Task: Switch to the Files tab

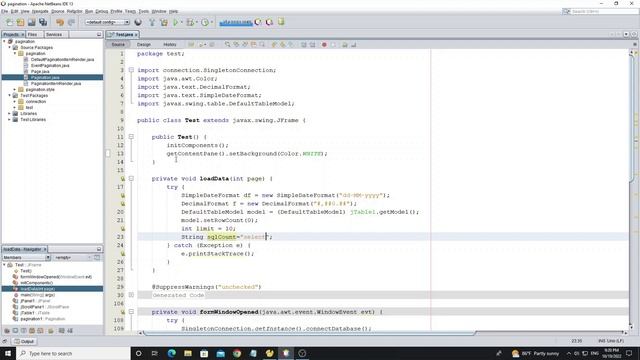Action: pyautogui.click(x=33, y=35)
